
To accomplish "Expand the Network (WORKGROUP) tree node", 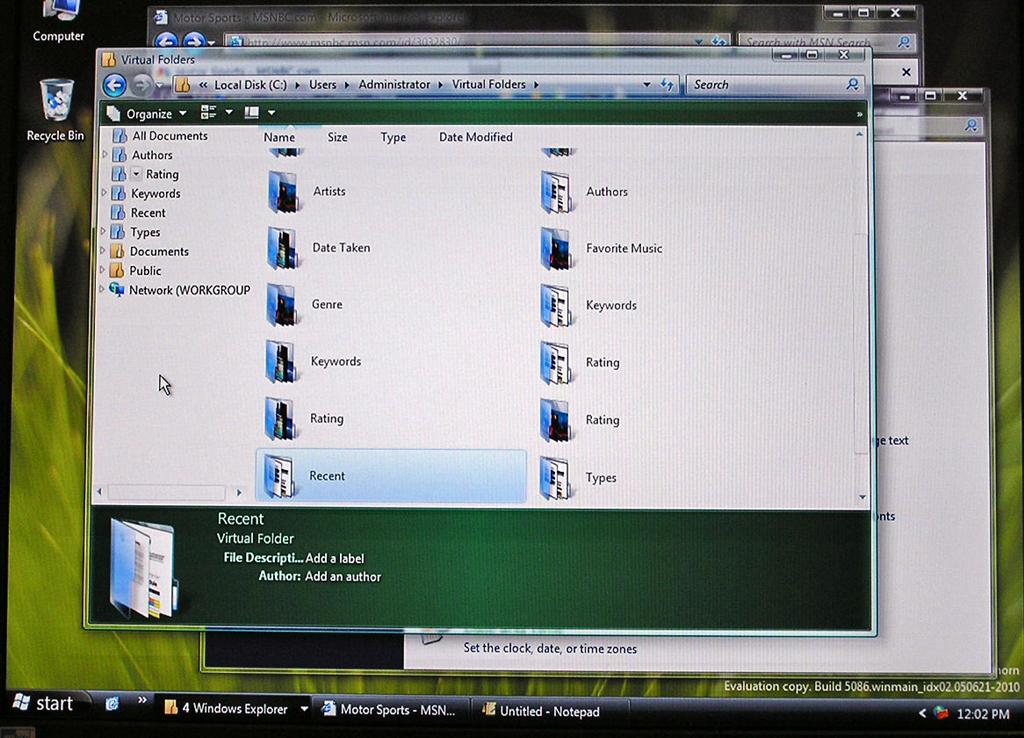I will click(102, 290).
